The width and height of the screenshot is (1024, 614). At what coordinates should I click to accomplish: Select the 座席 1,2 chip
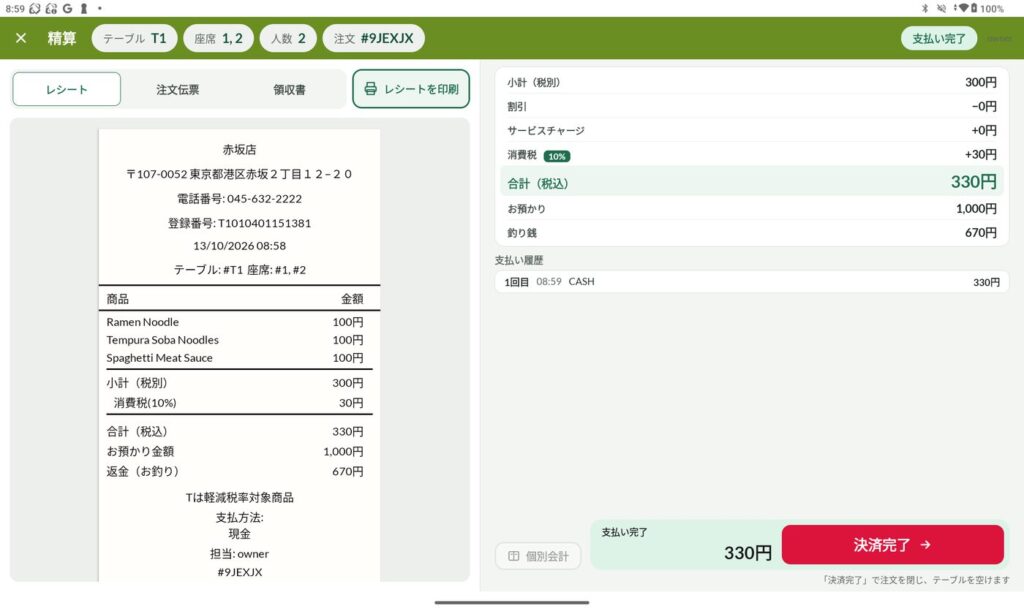(218, 38)
